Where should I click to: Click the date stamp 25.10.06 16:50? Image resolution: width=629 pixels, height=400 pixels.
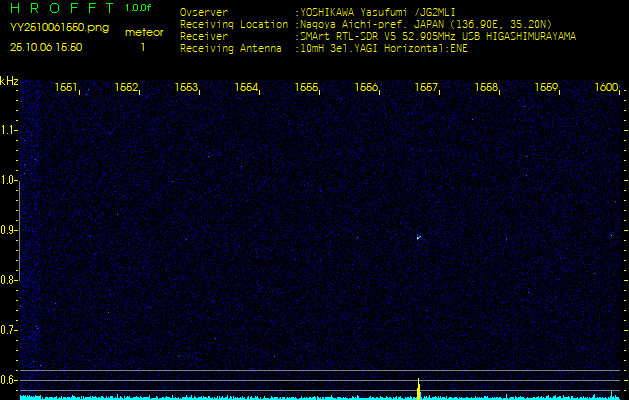pyautogui.click(x=46, y=47)
